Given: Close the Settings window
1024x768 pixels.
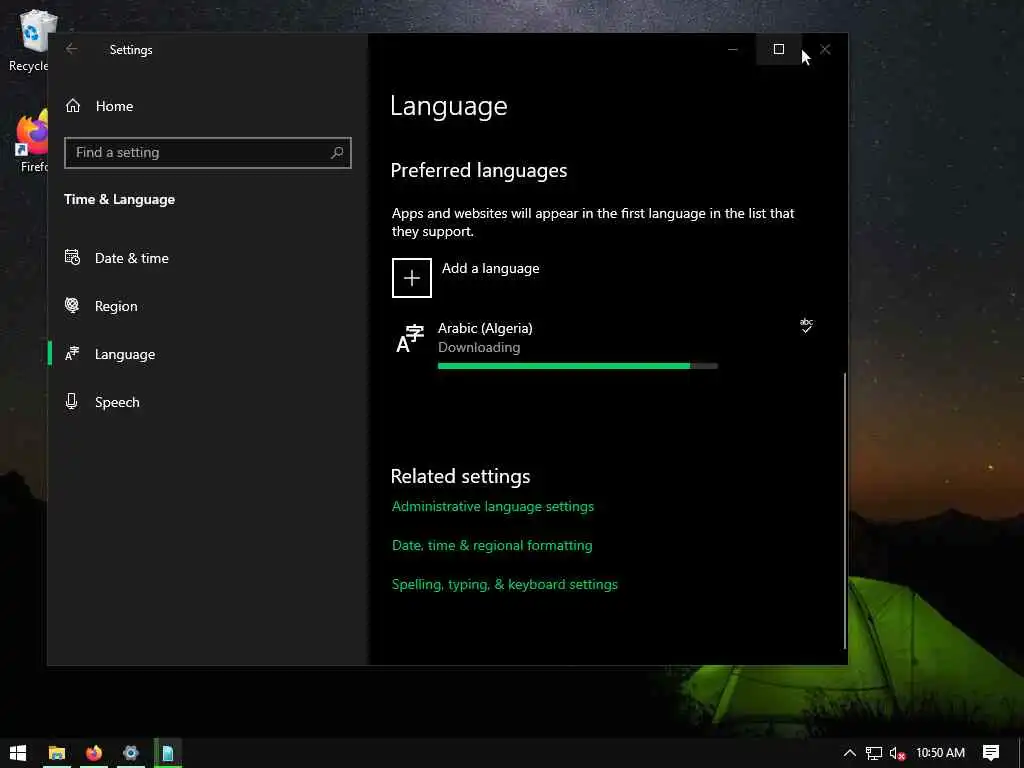Looking at the screenshot, I should (x=825, y=49).
